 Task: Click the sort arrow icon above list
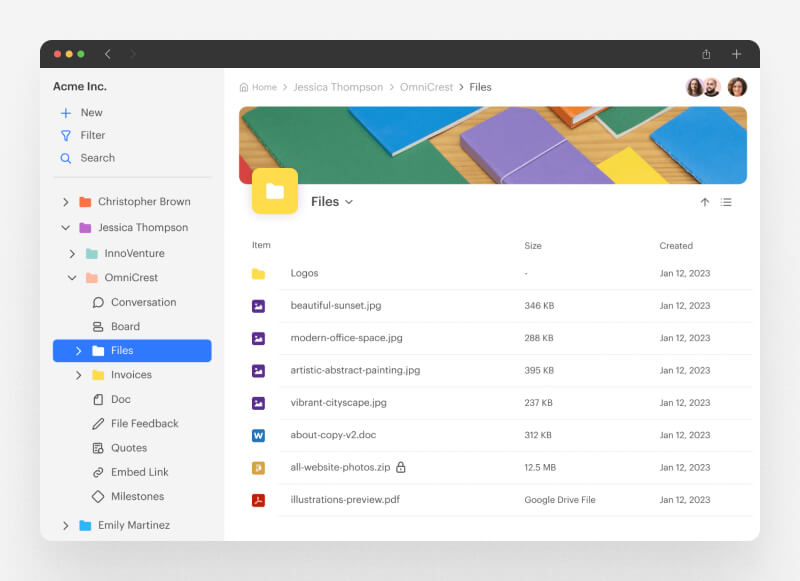[705, 203]
